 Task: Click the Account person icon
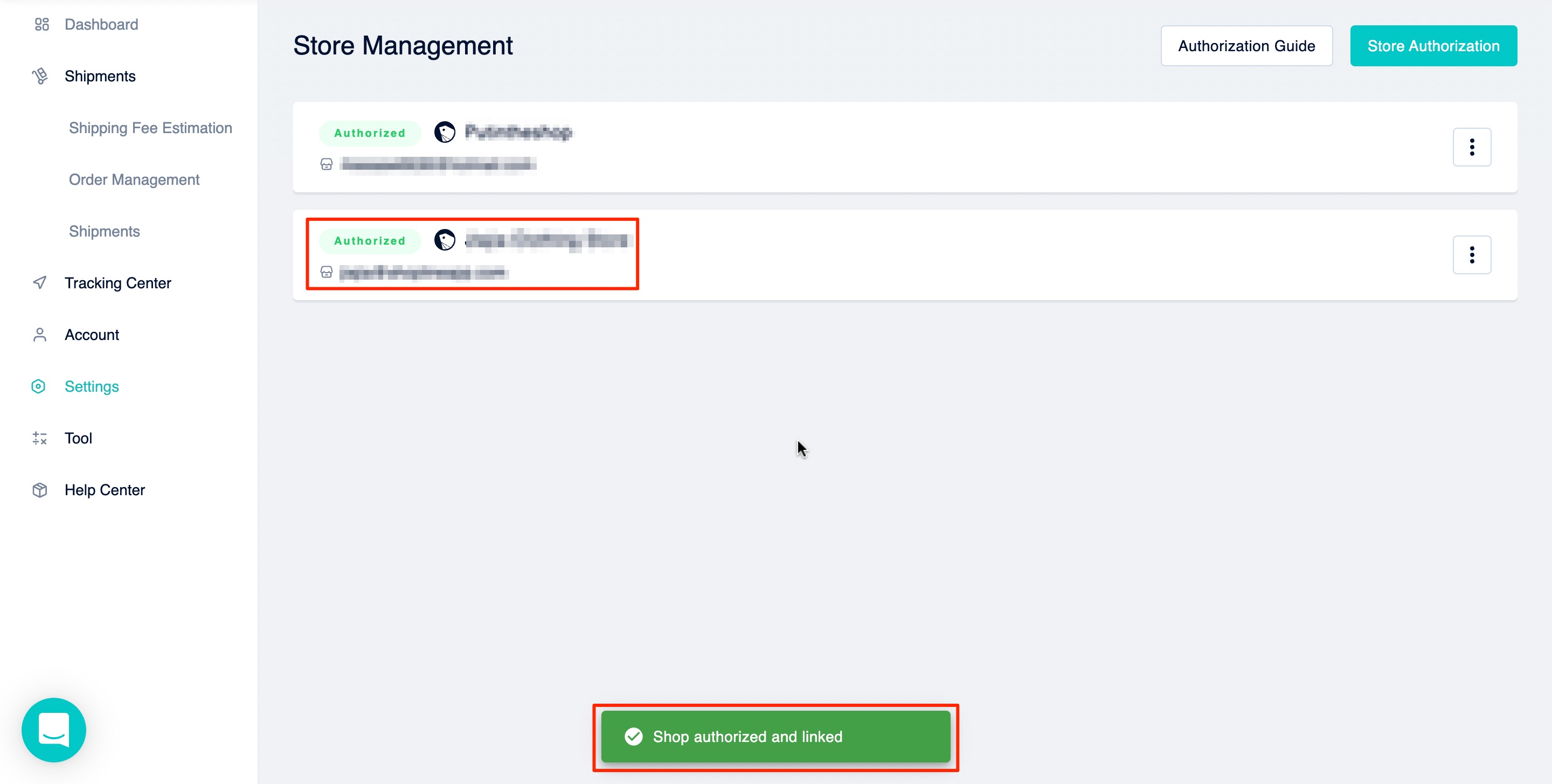(x=40, y=335)
